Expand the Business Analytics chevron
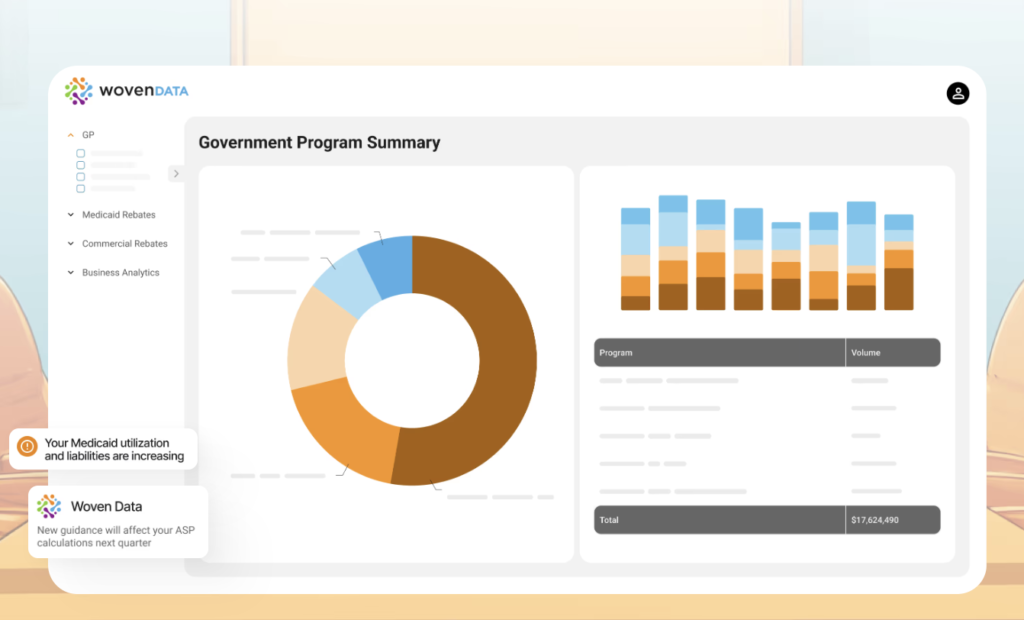The height and width of the screenshot is (620, 1024). pos(71,272)
